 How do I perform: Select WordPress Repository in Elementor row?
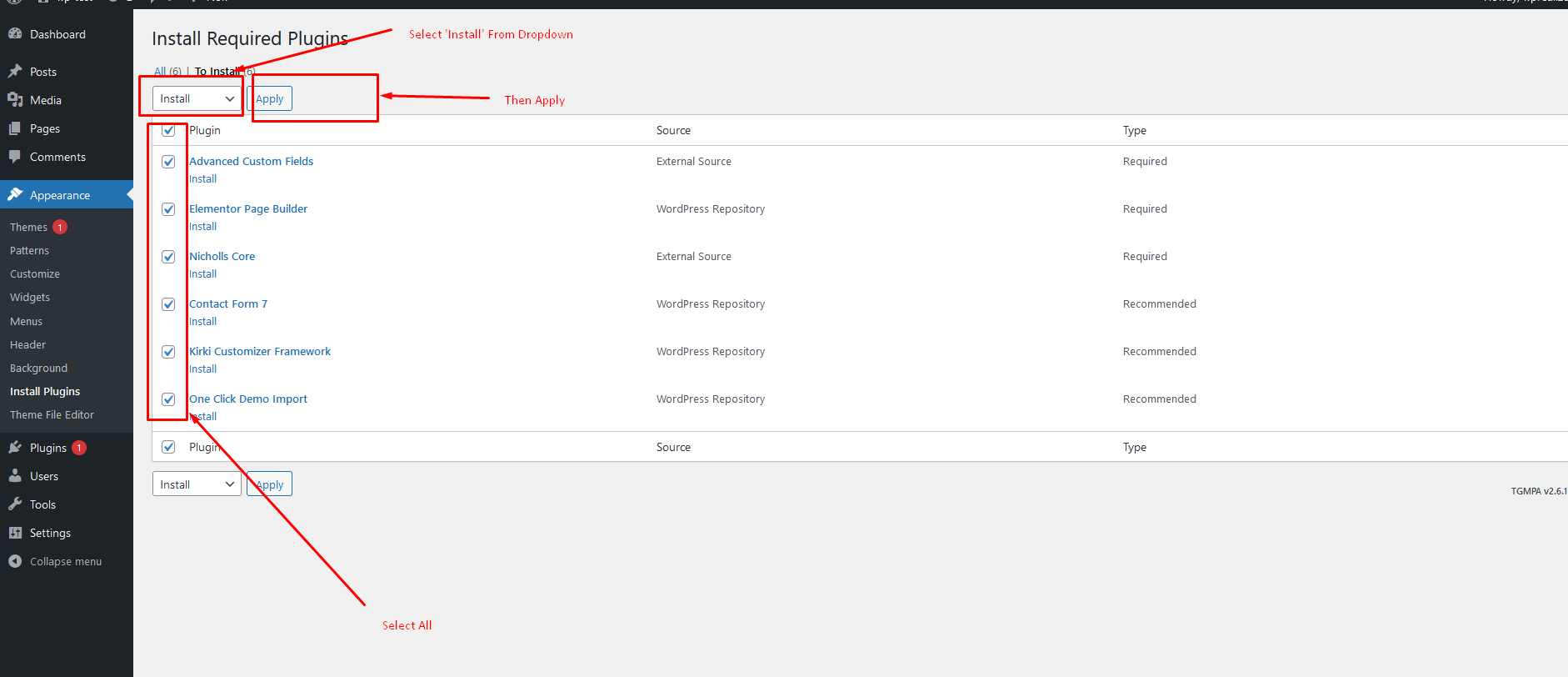[711, 208]
